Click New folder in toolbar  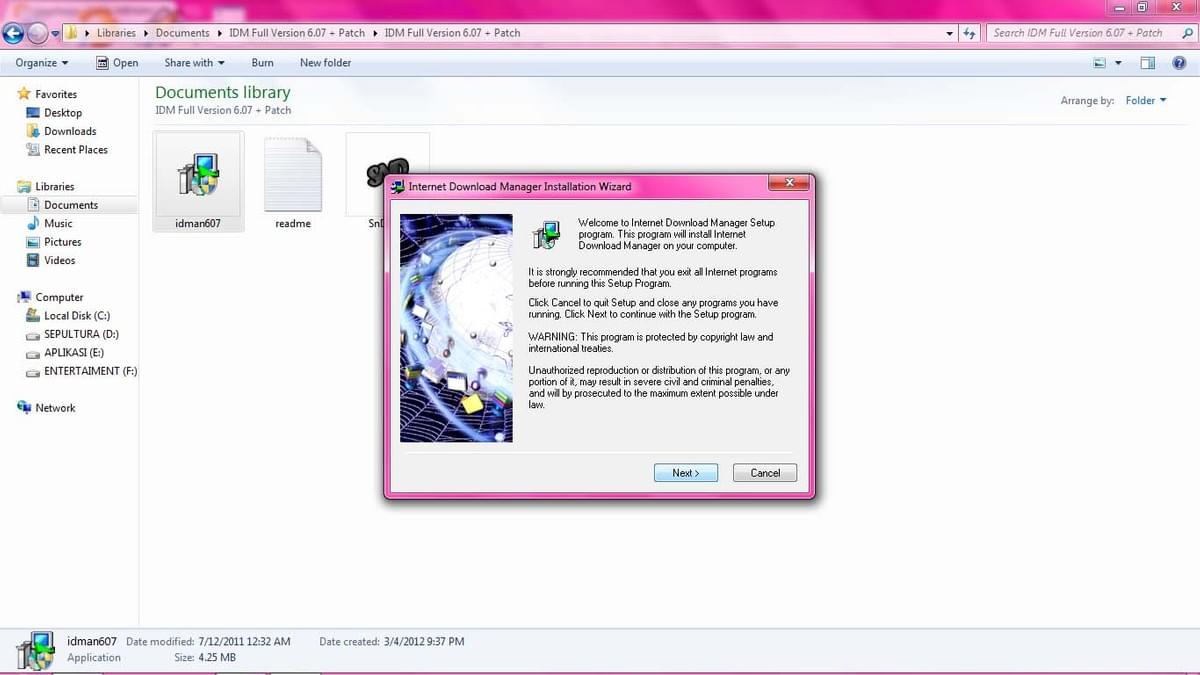(x=325, y=63)
